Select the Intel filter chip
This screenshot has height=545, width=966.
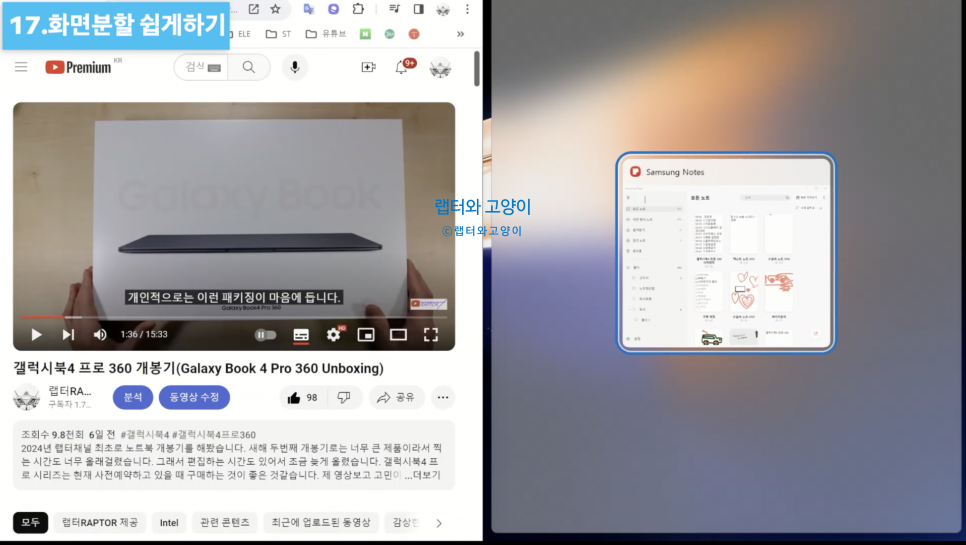[169, 522]
